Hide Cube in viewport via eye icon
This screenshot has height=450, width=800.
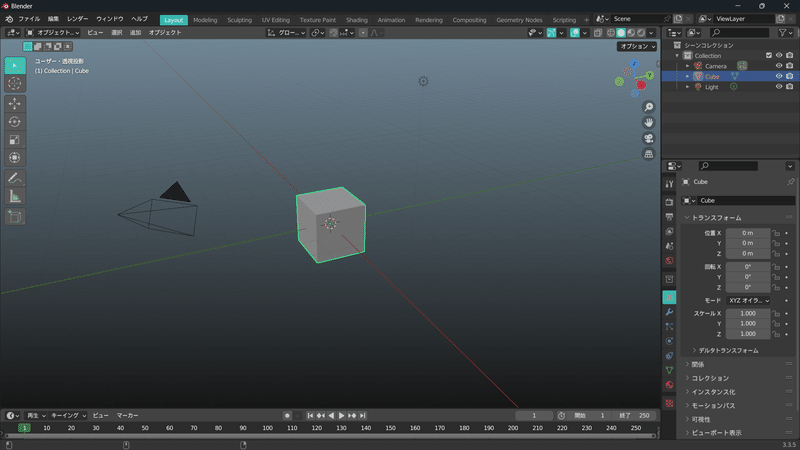pyautogui.click(x=779, y=76)
